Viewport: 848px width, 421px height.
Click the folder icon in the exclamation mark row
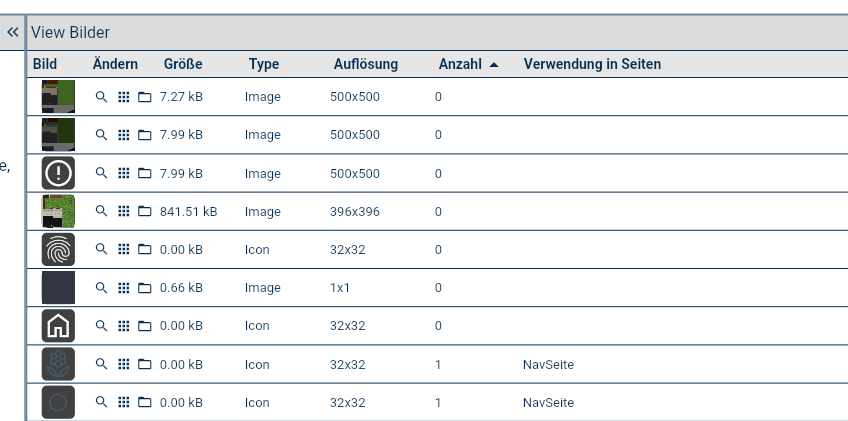pyautogui.click(x=144, y=173)
